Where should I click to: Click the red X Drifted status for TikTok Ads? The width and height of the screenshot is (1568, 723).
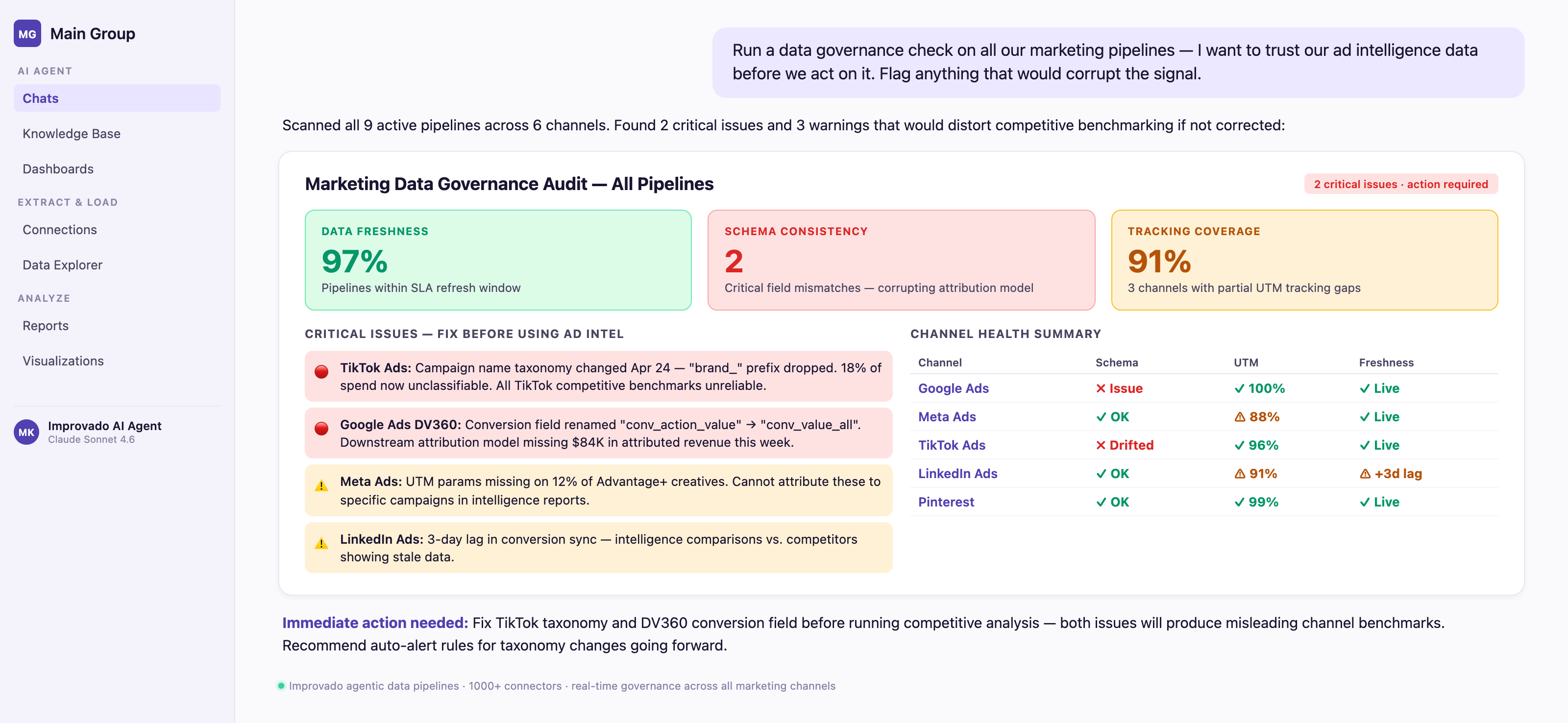[x=1124, y=445]
